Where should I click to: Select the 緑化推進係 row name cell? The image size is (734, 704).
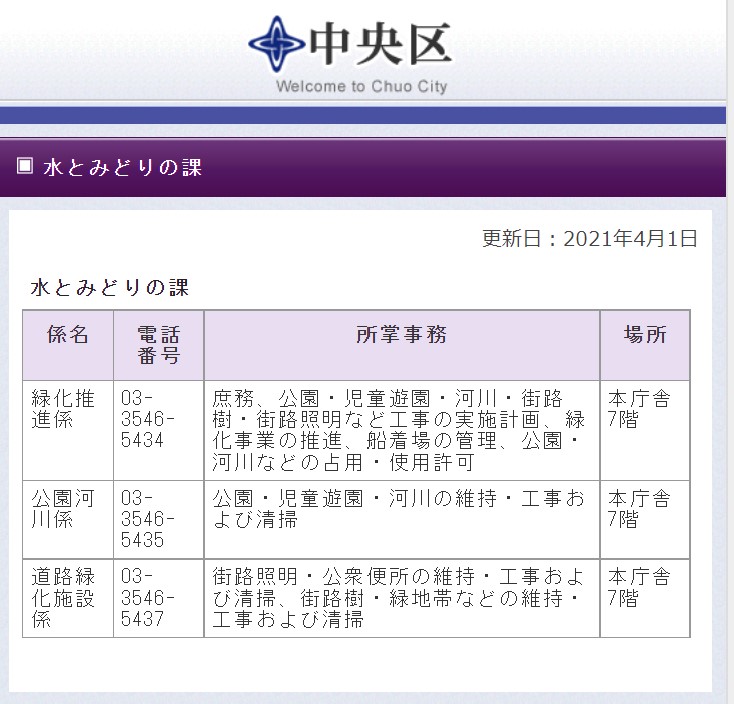(x=68, y=431)
